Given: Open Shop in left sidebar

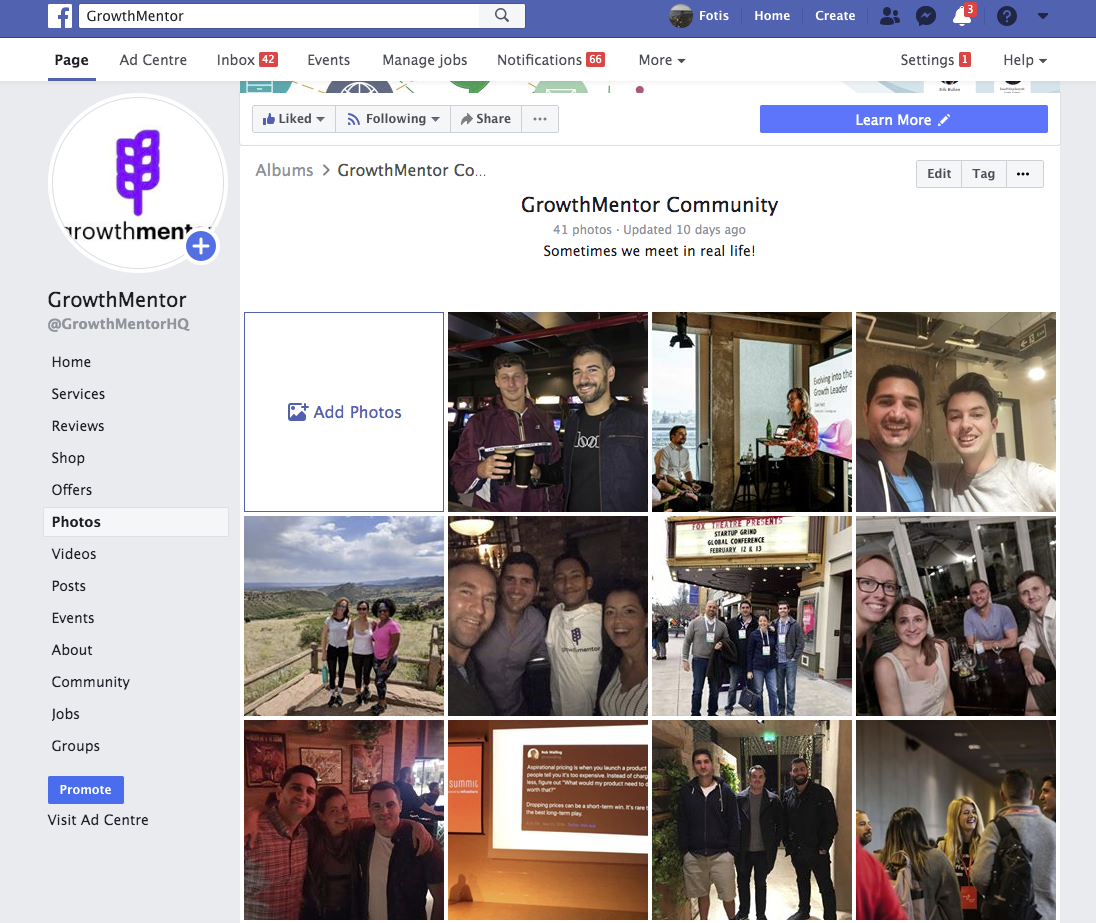Looking at the screenshot, I should point(68,458).
